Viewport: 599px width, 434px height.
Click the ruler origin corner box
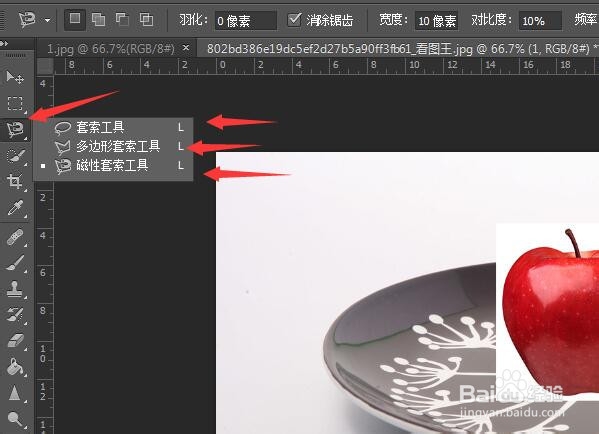tap(45, 66)
